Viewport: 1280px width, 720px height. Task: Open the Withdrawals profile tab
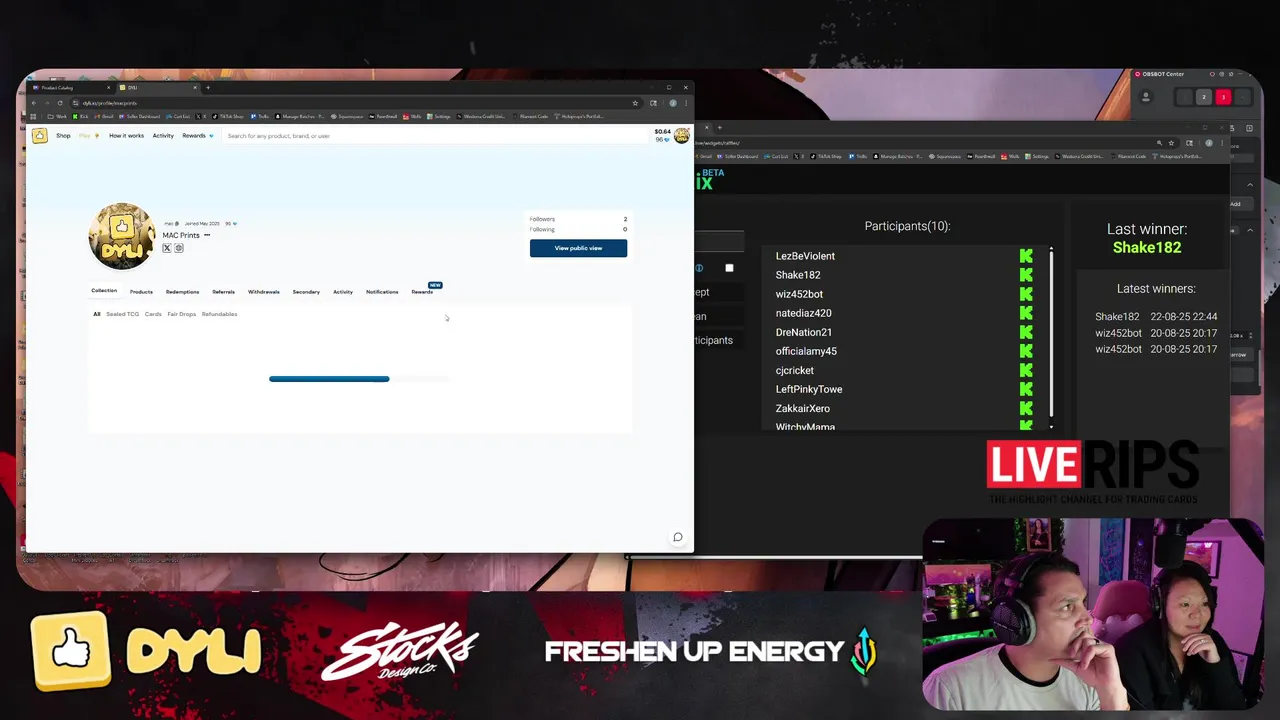click(x=264, y=292)
